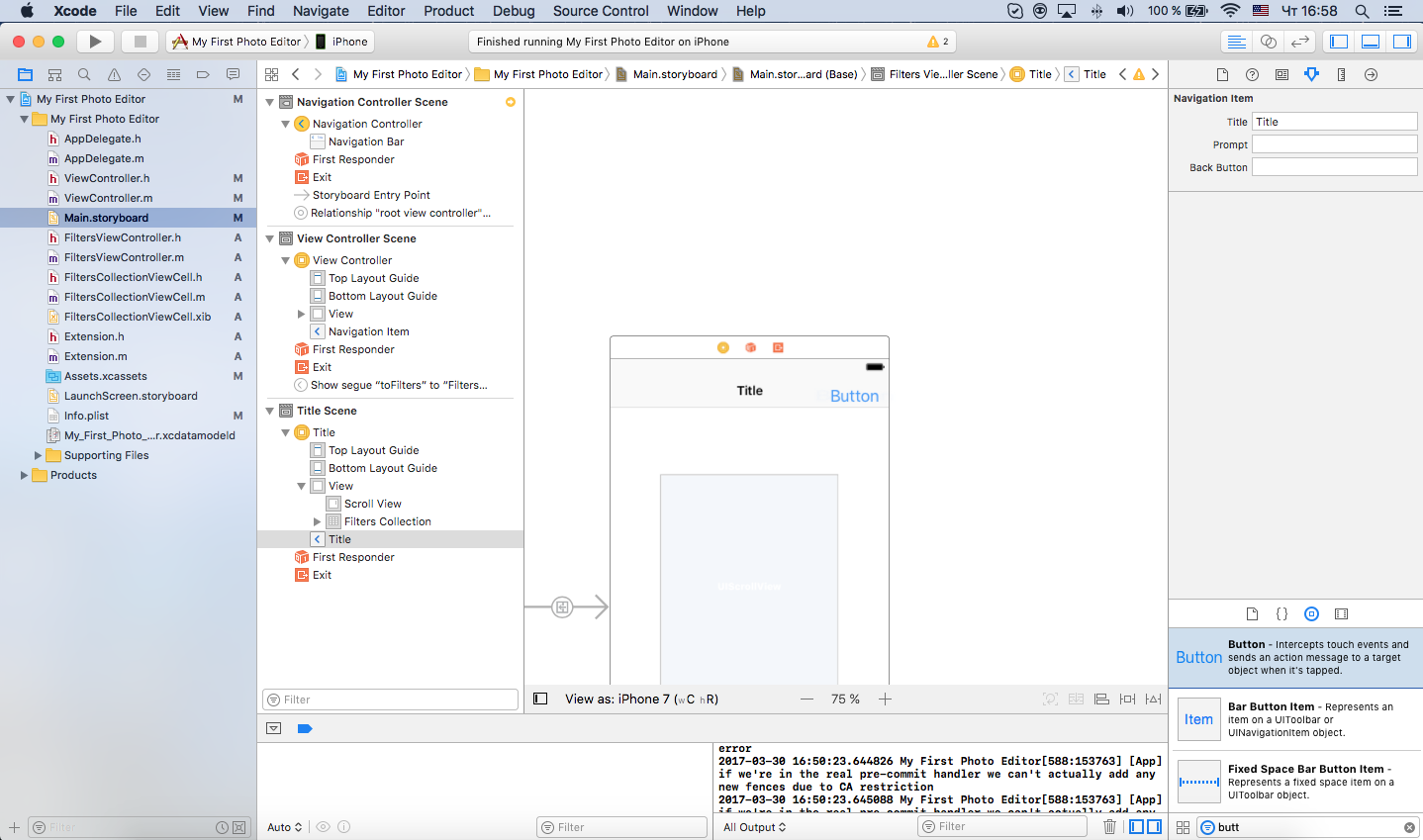Collapse the My First Photo Editor project root
The height and width of the screenshot is (840, 1423).
point(11,99)
